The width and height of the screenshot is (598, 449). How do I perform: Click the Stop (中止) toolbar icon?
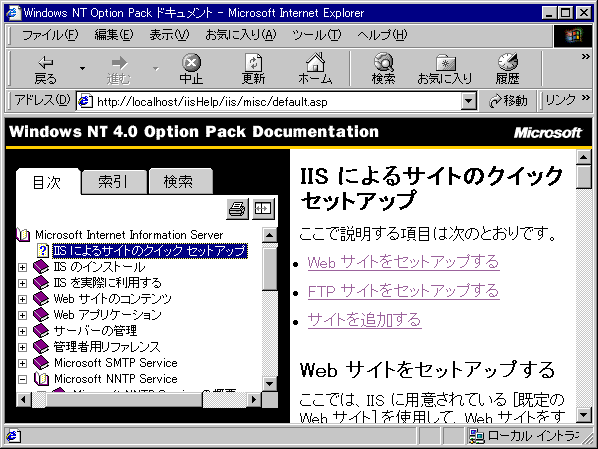(x=191, y=69)
